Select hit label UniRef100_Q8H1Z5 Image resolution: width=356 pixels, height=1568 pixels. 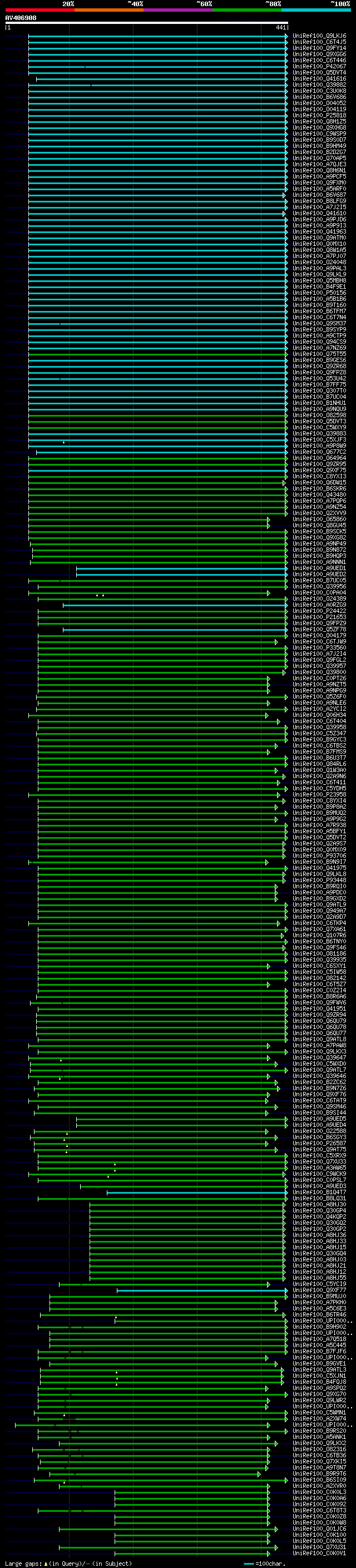[x=319, y=122]
